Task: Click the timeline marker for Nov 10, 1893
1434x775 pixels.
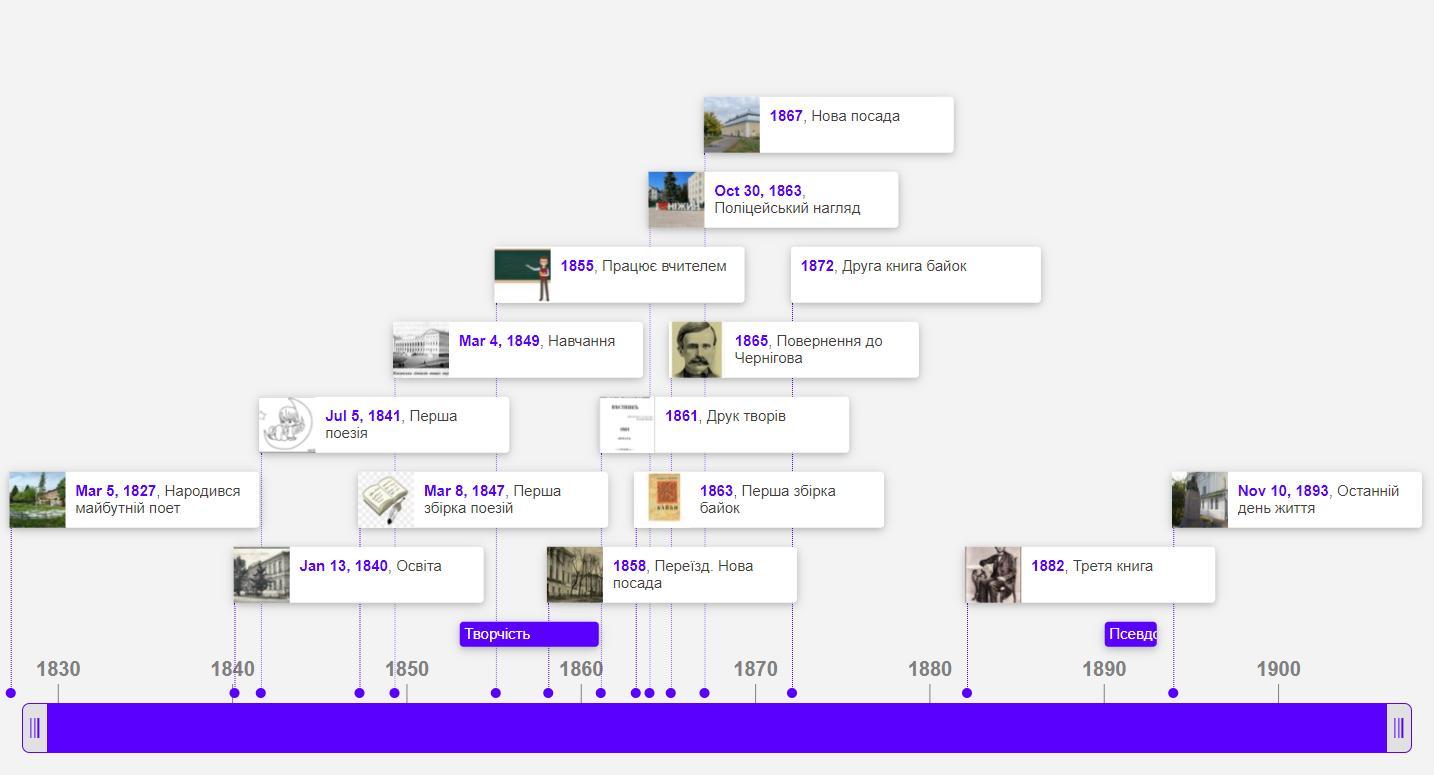Action: click(1173, 693)
